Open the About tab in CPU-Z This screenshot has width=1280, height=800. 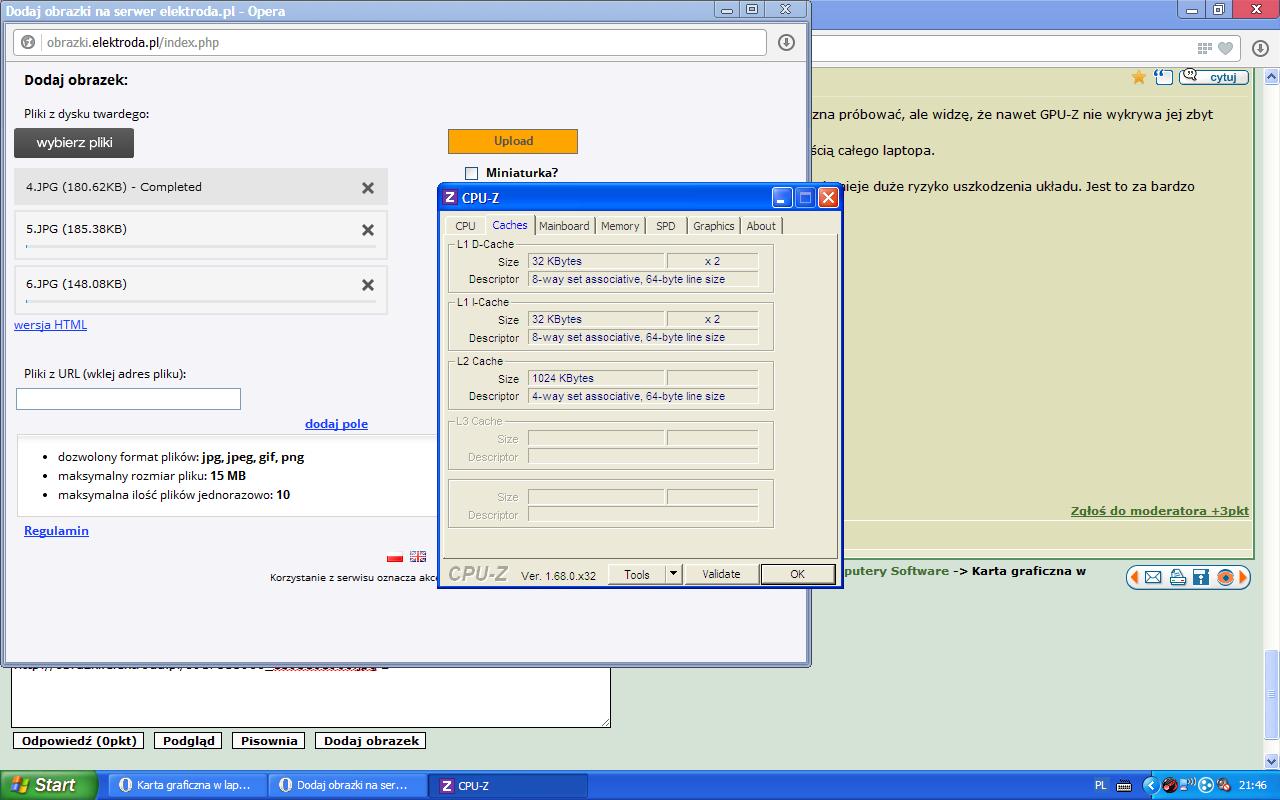pos(761,226)
